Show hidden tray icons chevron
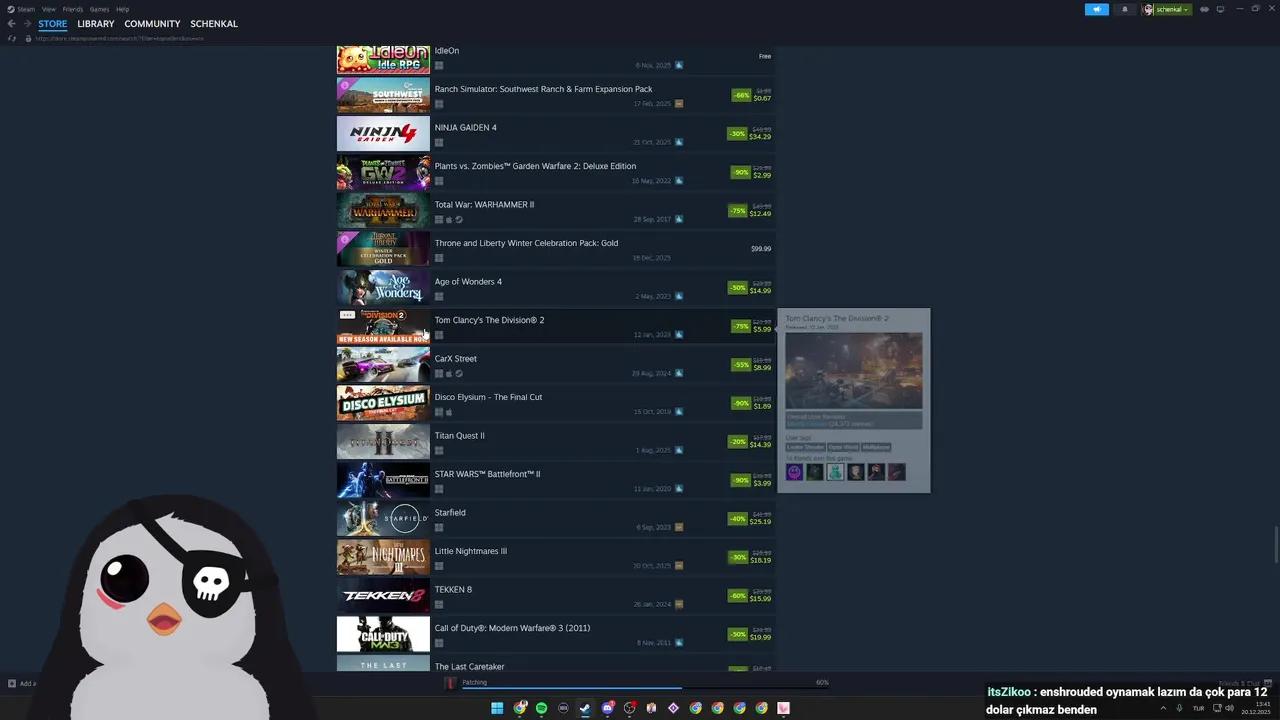 click(x=1163, y=708)
